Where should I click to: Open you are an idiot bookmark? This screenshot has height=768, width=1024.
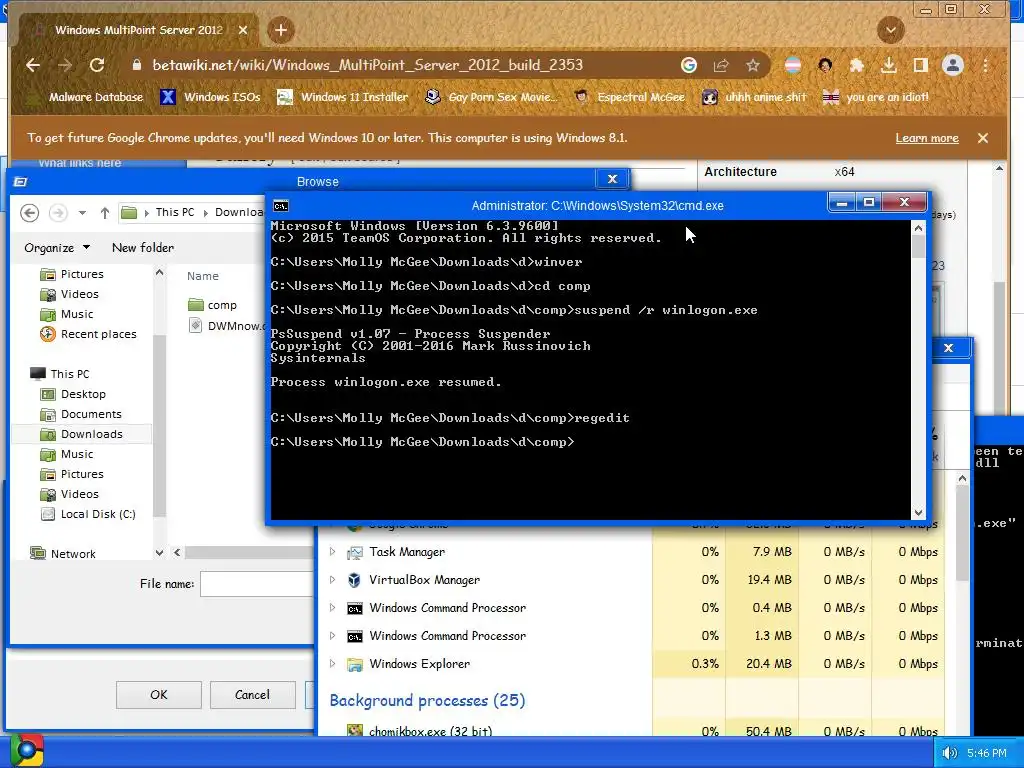point(875,97)
